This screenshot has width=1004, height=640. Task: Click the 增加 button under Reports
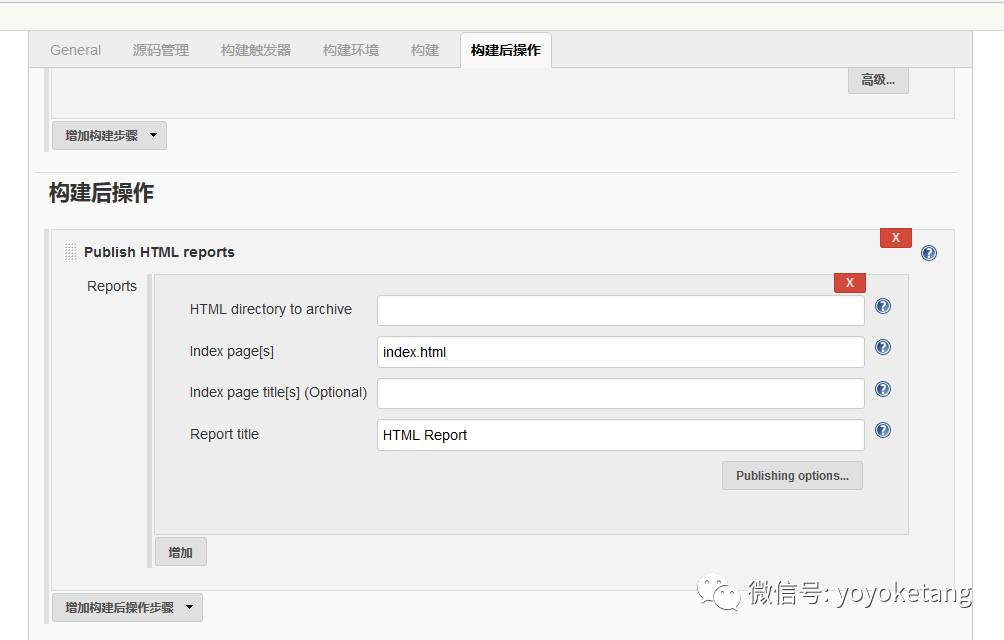coord(181,552)
